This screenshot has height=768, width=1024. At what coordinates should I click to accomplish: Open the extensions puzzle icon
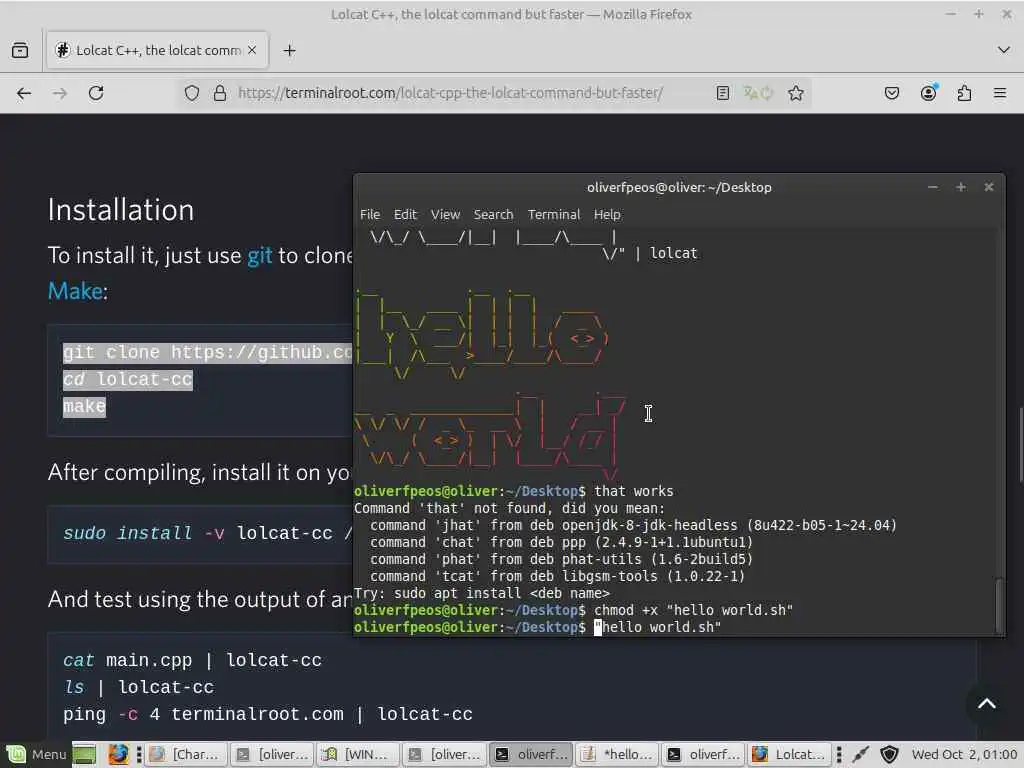pyautogui.click(x=964, y=93)
